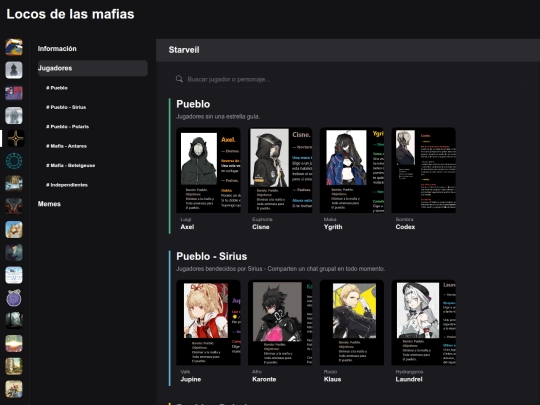This screenshot has height=405, width=540.
Task: Click the Laundrel name label
Action: [x=409, y=379]
